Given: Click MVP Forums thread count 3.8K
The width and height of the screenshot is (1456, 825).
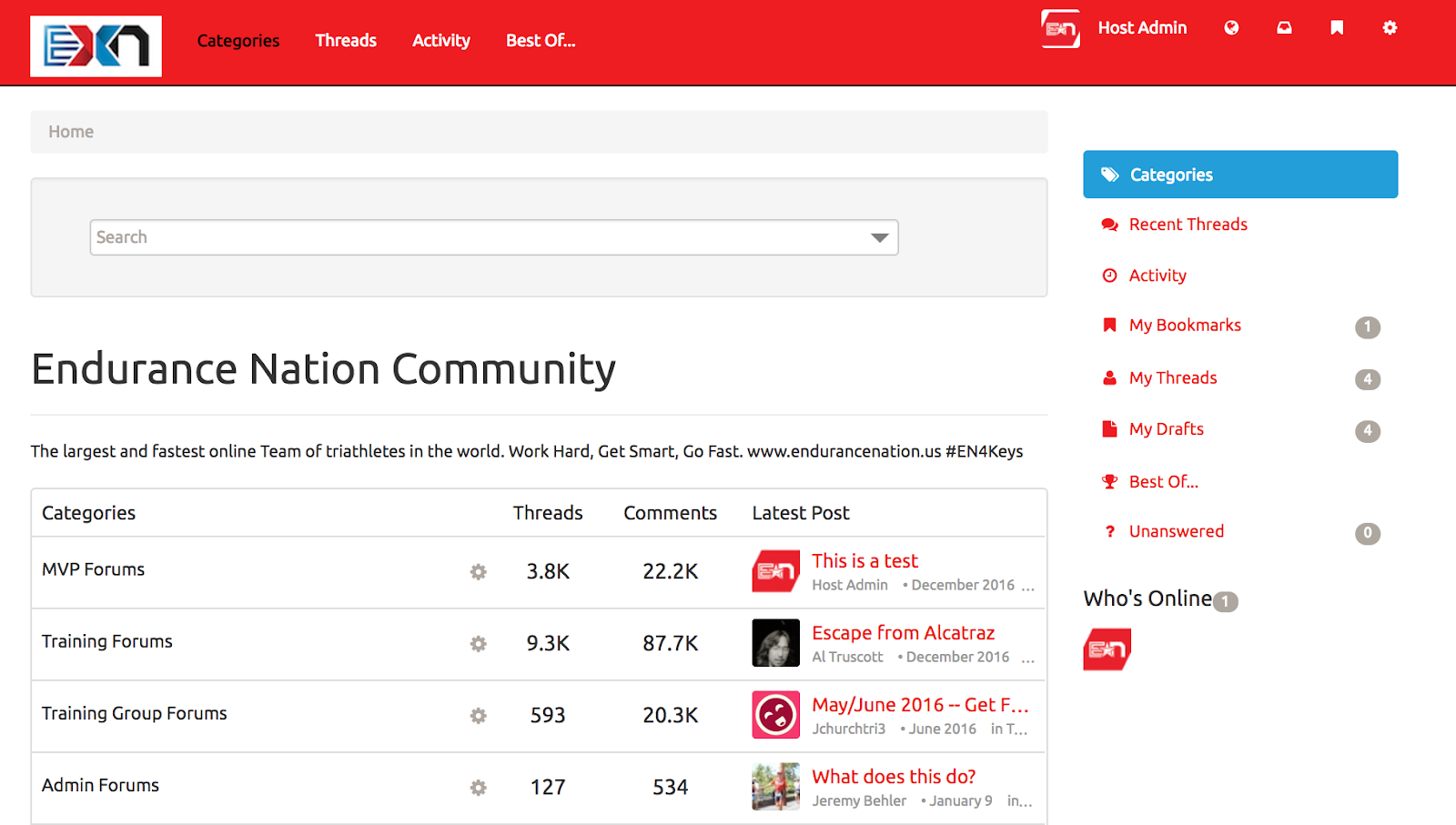Looking at the screenshot, I should pyautogui.click(x=548, y=572).
